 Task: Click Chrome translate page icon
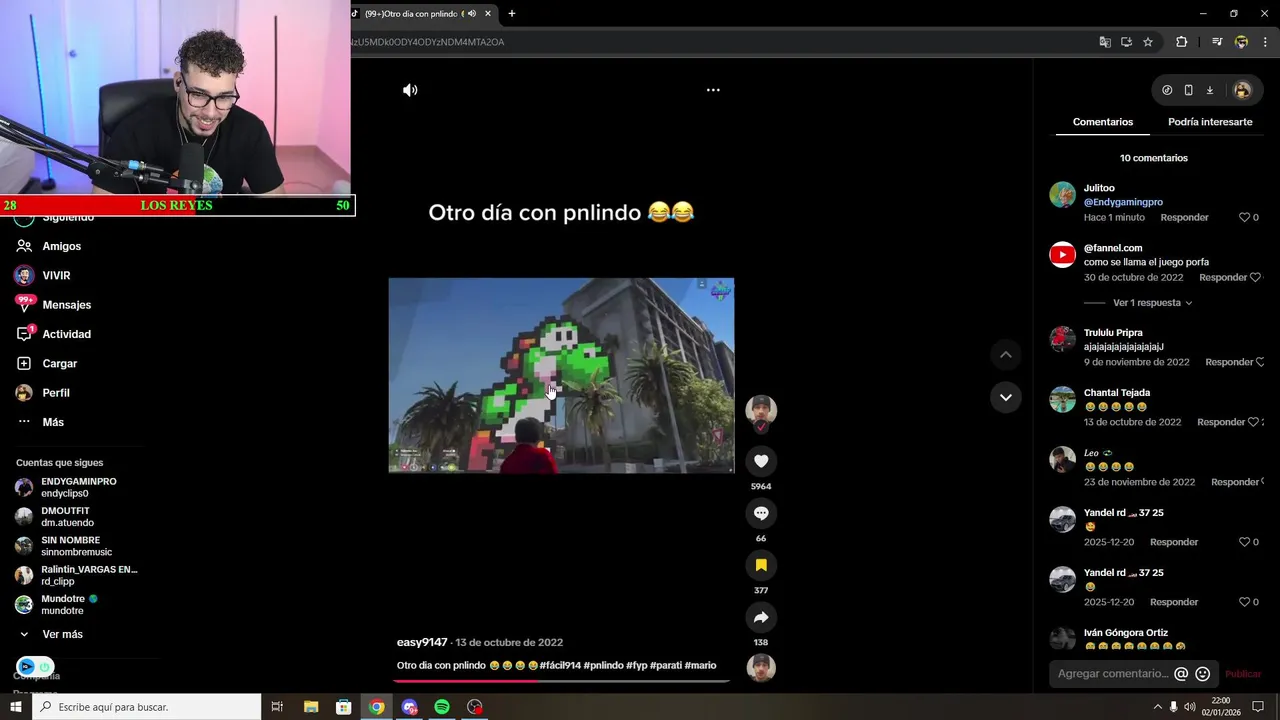(x=1105, y=42)
